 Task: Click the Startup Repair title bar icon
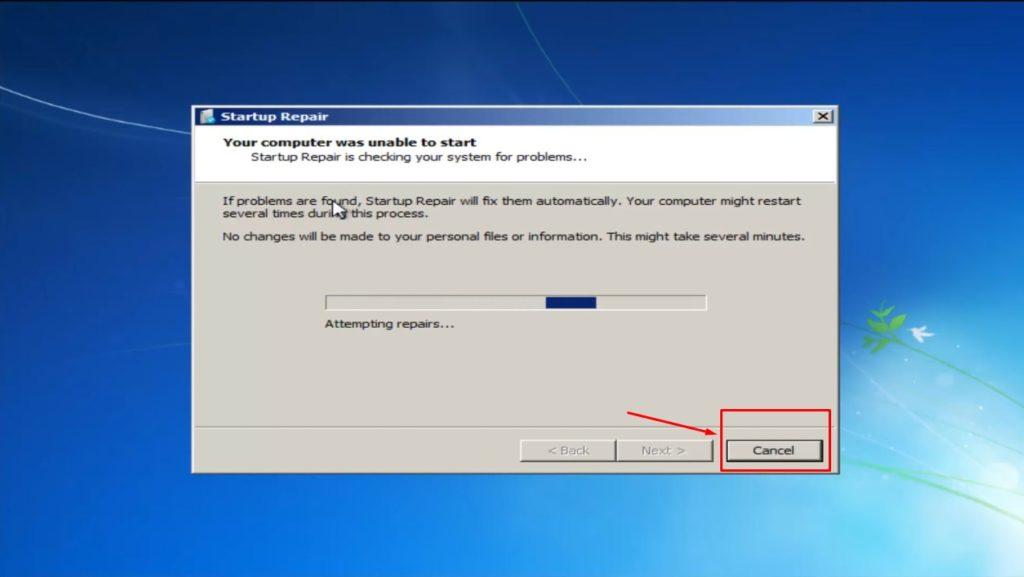pyautogui.click(x=207, y=116)
